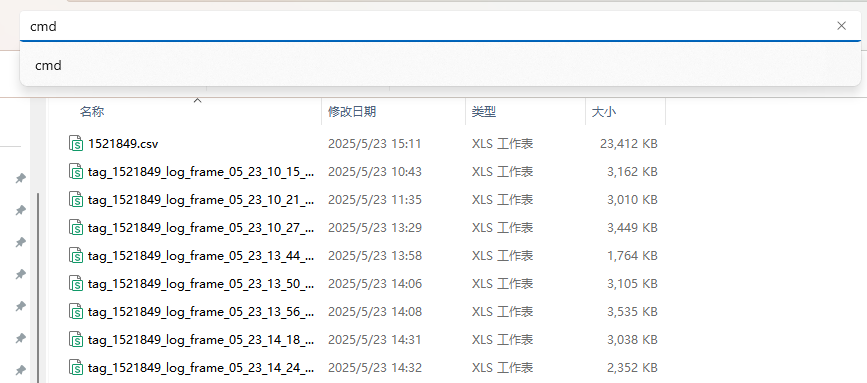This screenshot has height=383, width=867.
Task: Select file name tag_1521849_log_frame_05_23_10_27_
Action: click(x=201, y=228)
